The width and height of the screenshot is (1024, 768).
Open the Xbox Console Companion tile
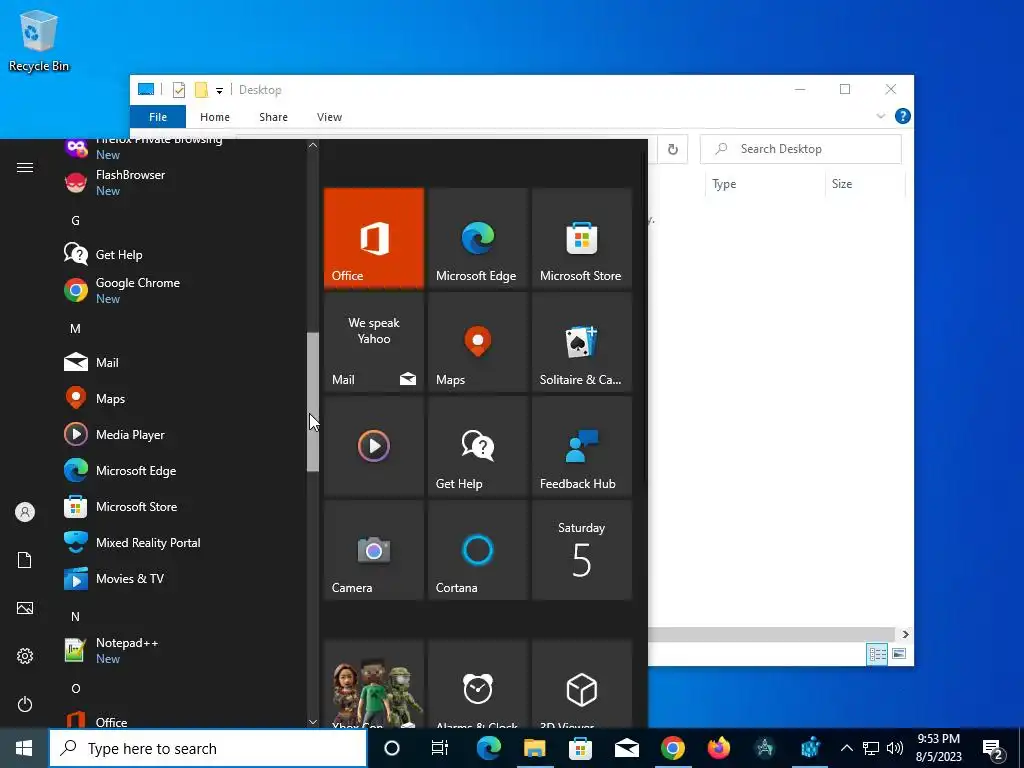point(374,684)
